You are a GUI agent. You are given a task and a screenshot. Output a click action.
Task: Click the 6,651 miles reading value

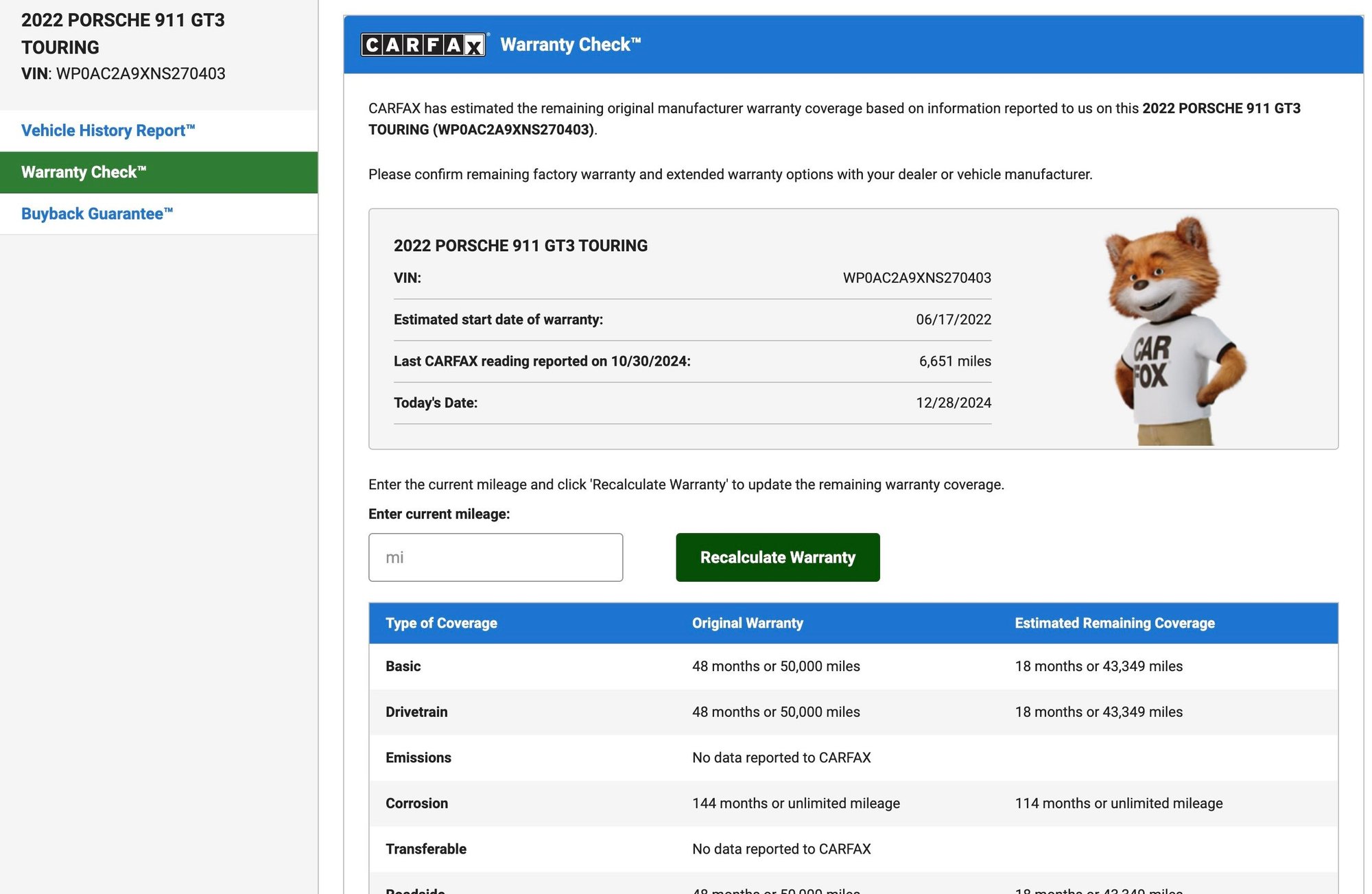pos(954,361)
